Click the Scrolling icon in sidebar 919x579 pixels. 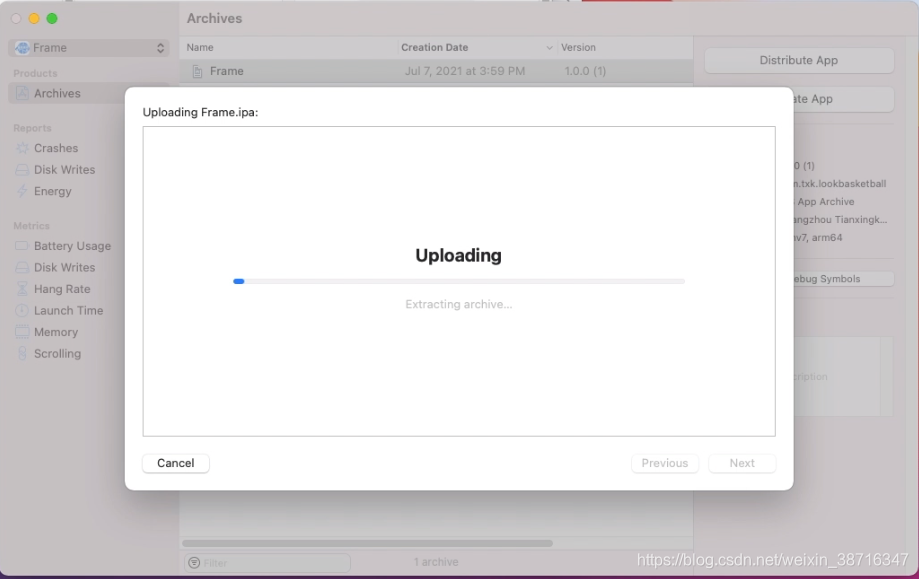point(22,353)
